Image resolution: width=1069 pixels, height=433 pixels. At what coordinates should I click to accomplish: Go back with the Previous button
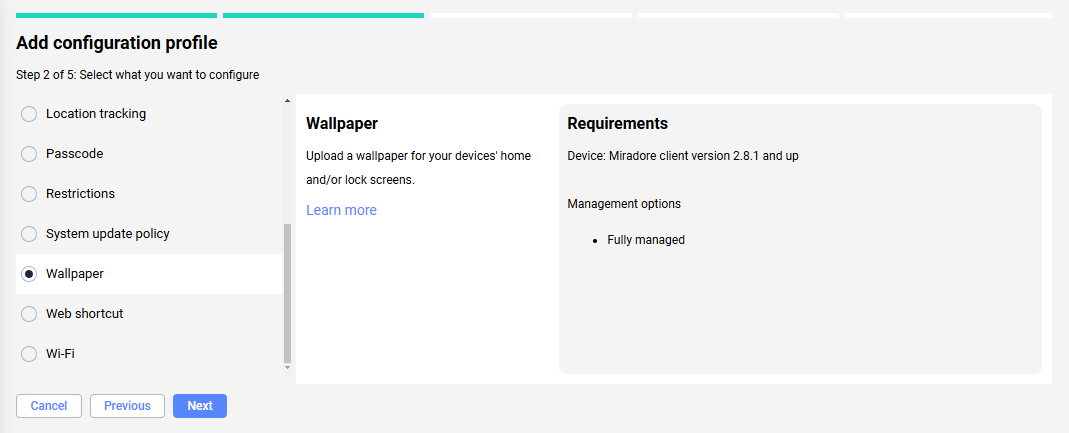[127, 406]
